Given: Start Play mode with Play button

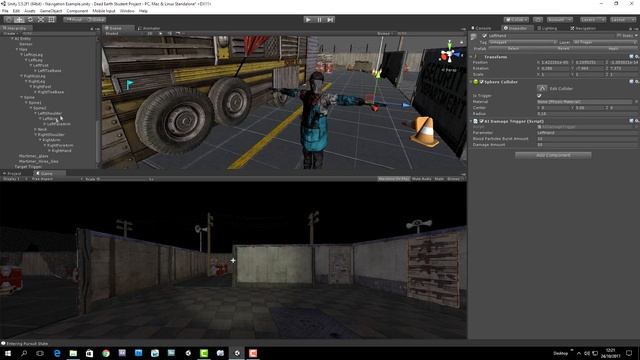Looking at the screenshot, I should point(308,19).
